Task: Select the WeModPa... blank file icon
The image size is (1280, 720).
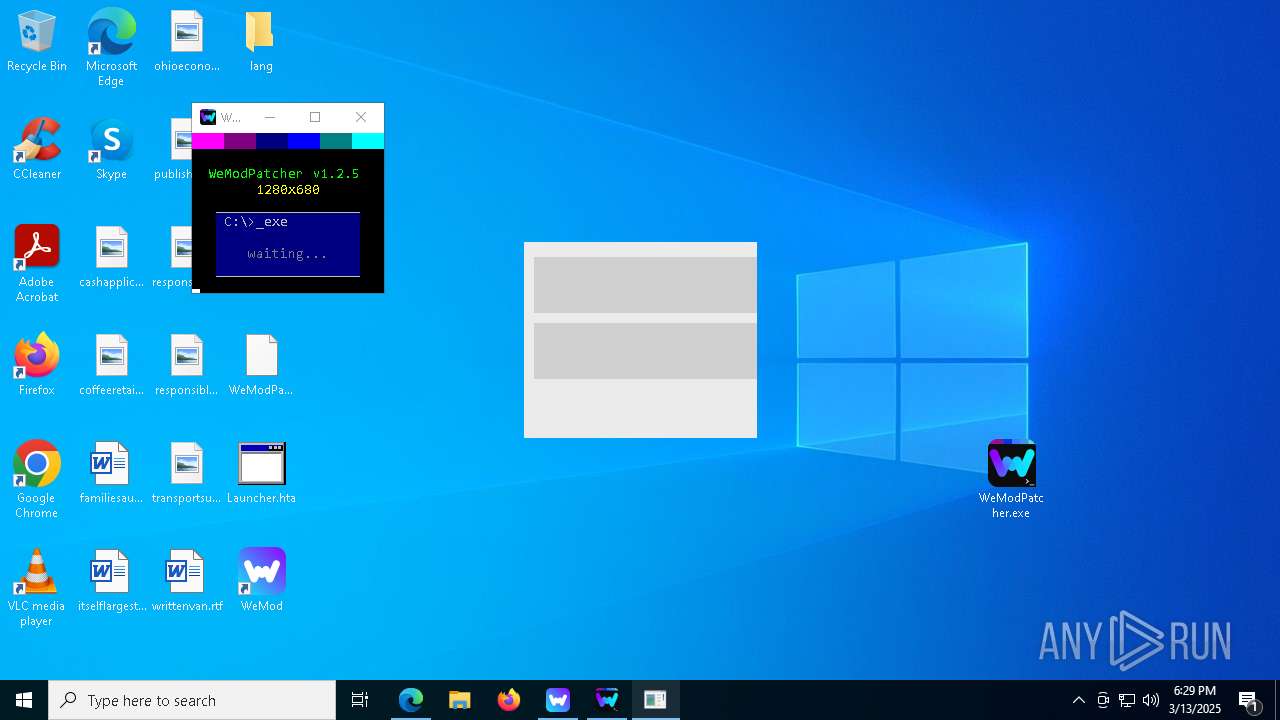Action: (x=261, y=366)
